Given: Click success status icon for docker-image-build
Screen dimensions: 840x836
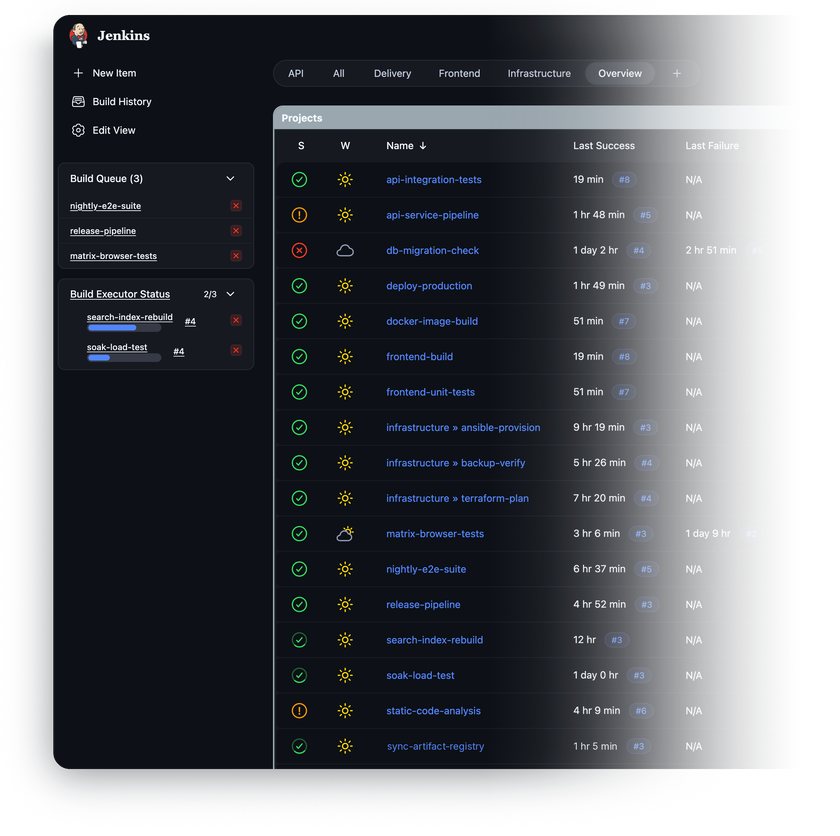Looking at the screenshot, I should pos(299,321).
